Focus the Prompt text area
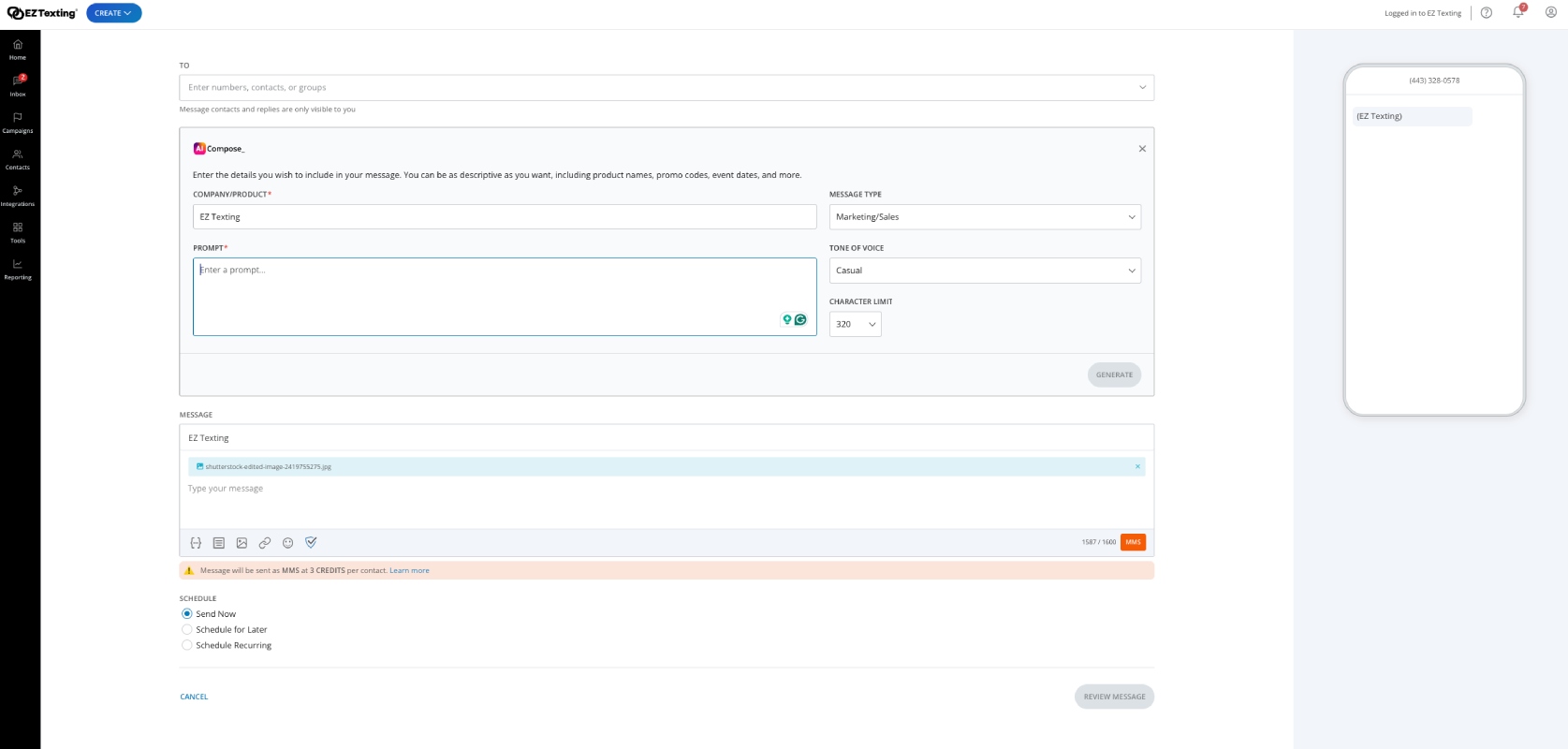This screenshot has height=749, width=1568. pyautogui.click(x=505, y=297)
